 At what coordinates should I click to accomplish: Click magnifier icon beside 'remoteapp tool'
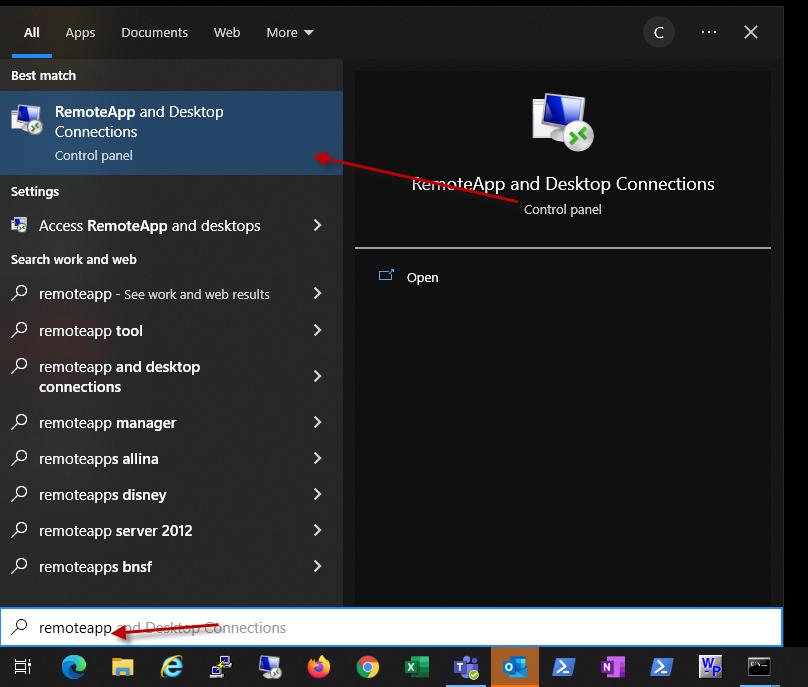pos(19,329)
